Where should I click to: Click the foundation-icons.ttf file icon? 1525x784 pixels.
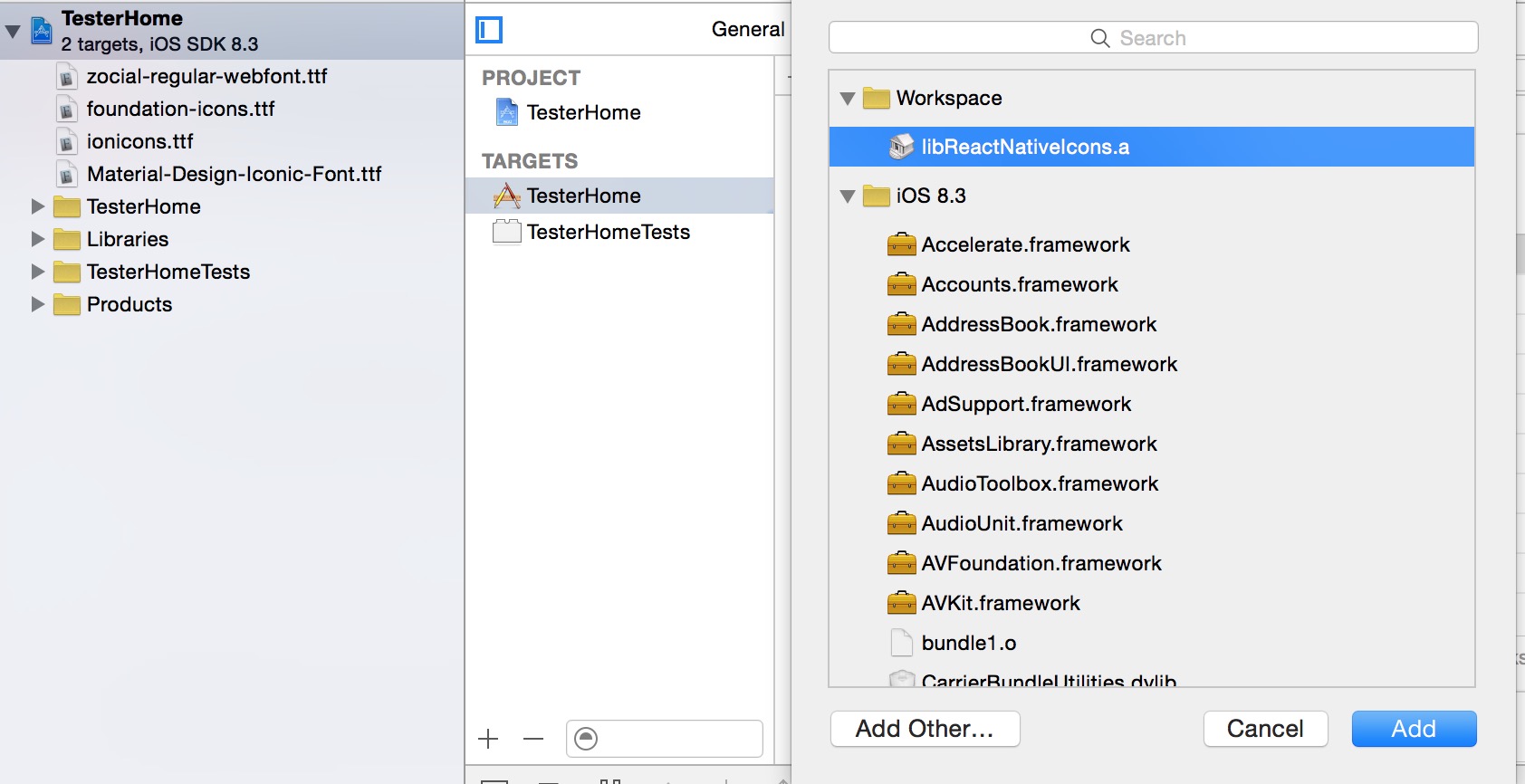tap(66, 110)
